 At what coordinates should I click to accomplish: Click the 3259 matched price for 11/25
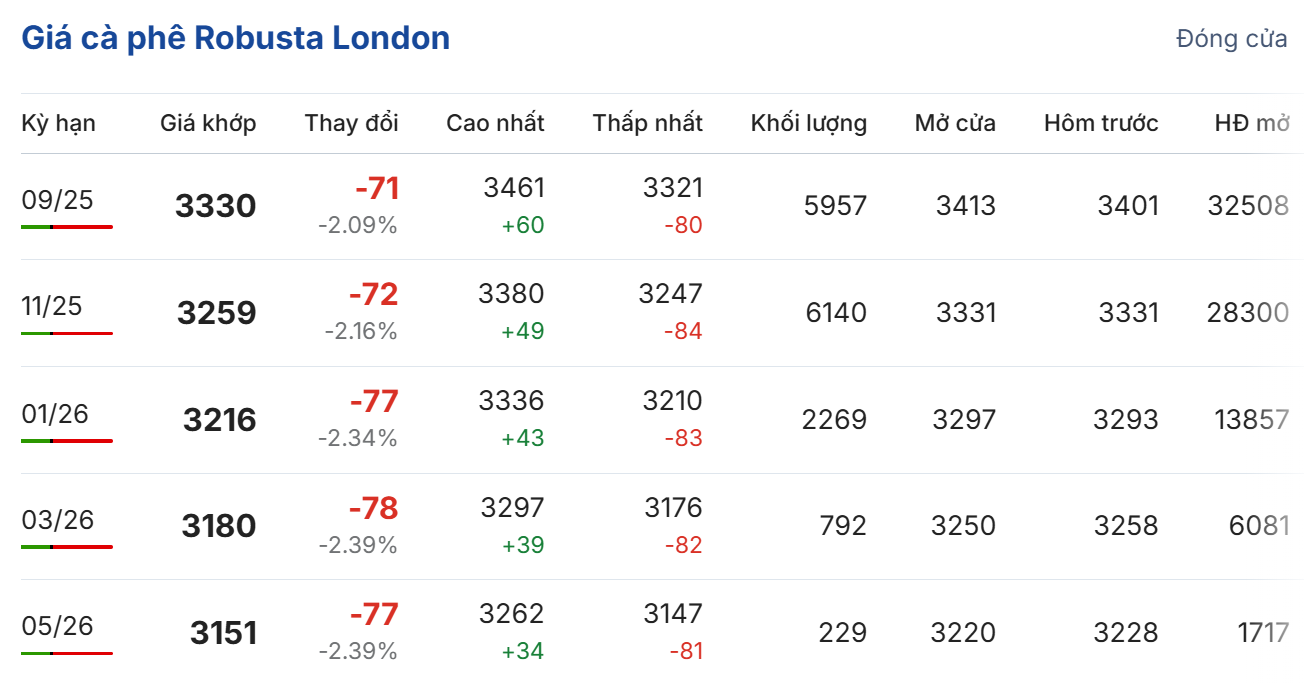pyautogui.click(x=216, y=313)
